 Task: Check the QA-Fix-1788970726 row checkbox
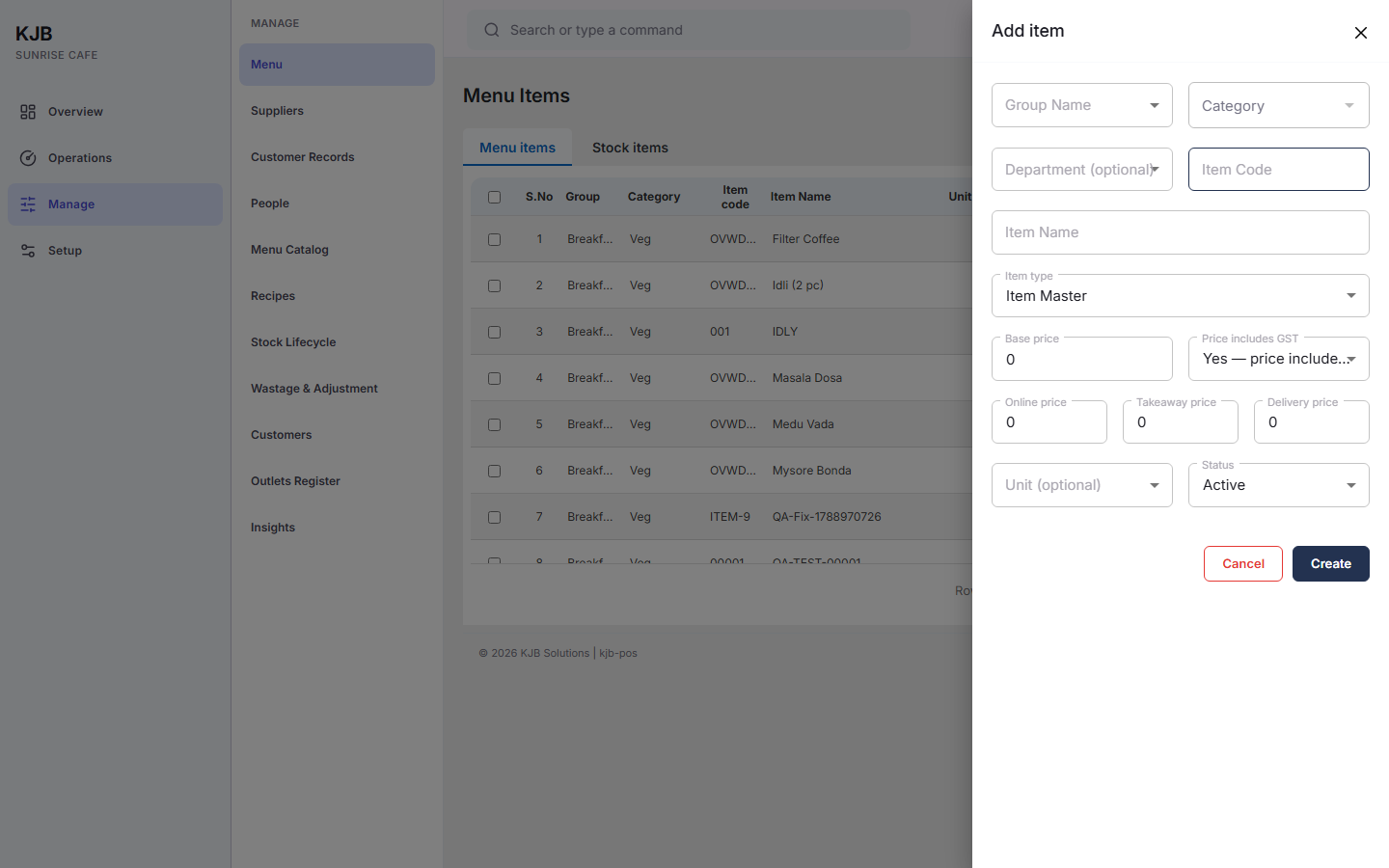[x=494, y=517]
